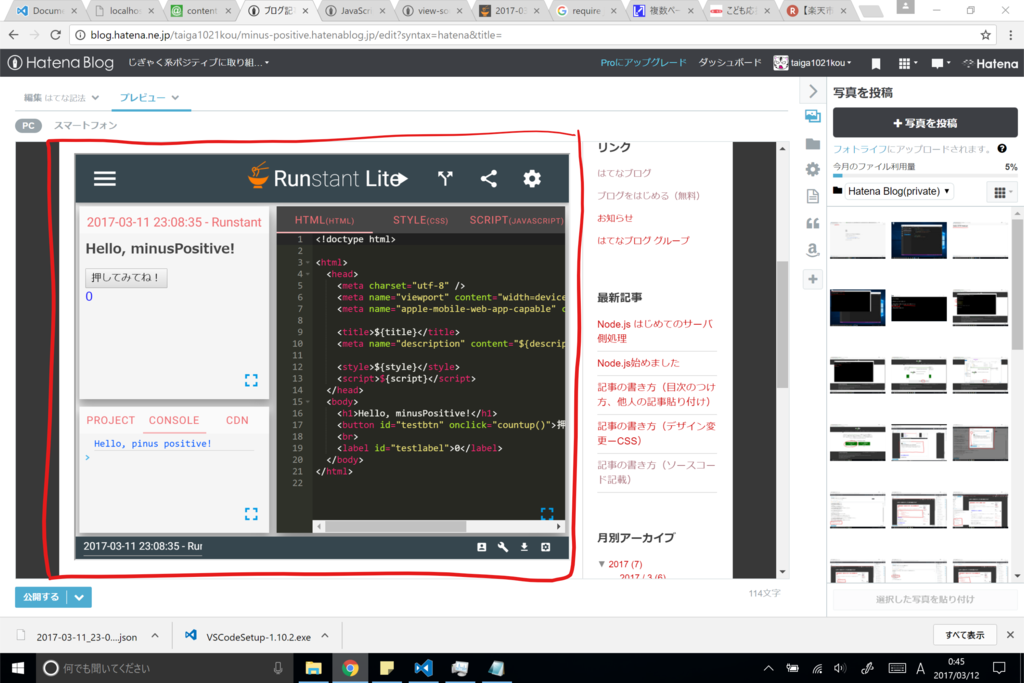Click the download icon in Runstant footer
Viewport: 1024px width, 683px height.
point(524,547)
